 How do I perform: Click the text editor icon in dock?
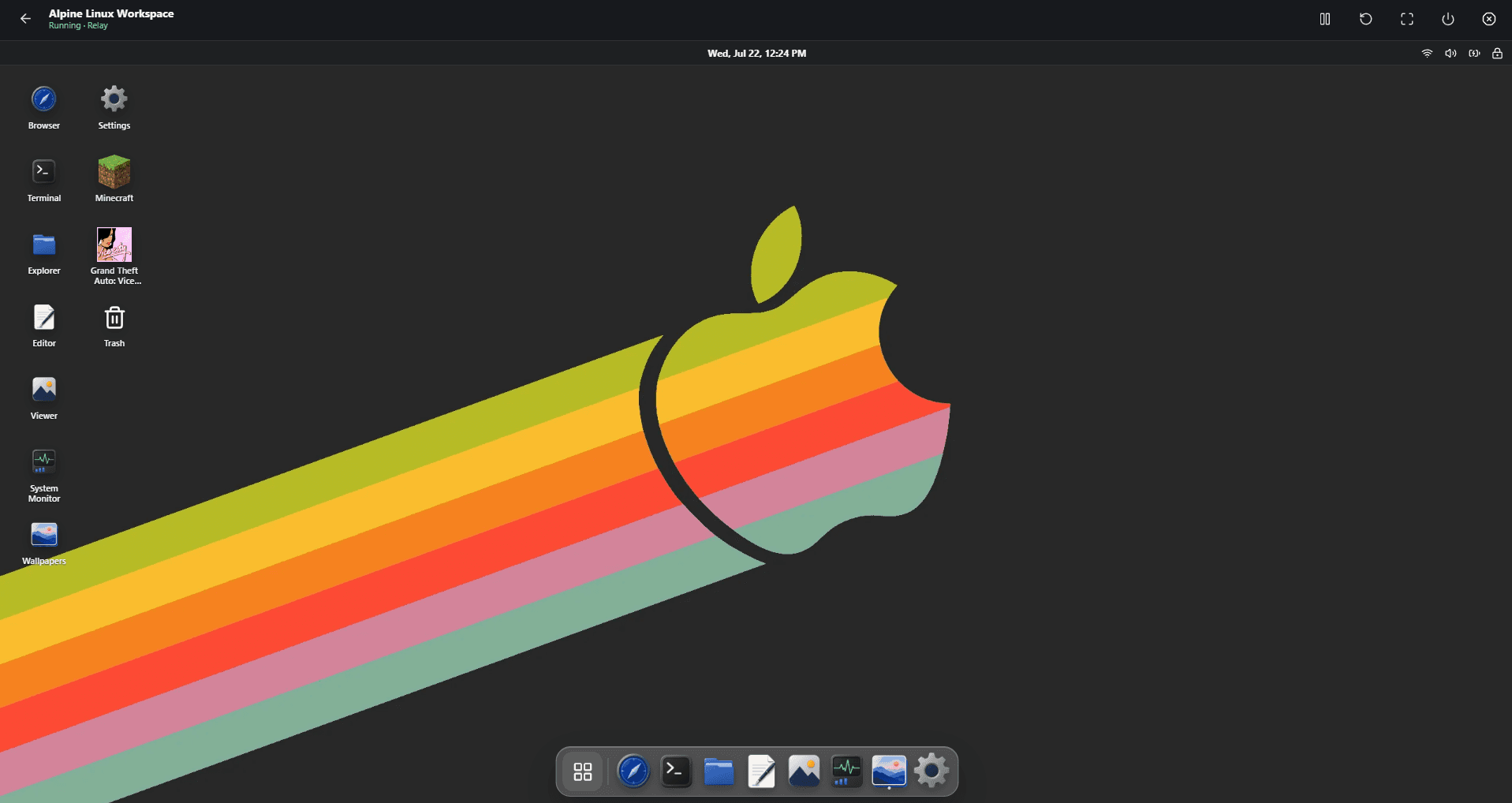click(x=761, y=771)
